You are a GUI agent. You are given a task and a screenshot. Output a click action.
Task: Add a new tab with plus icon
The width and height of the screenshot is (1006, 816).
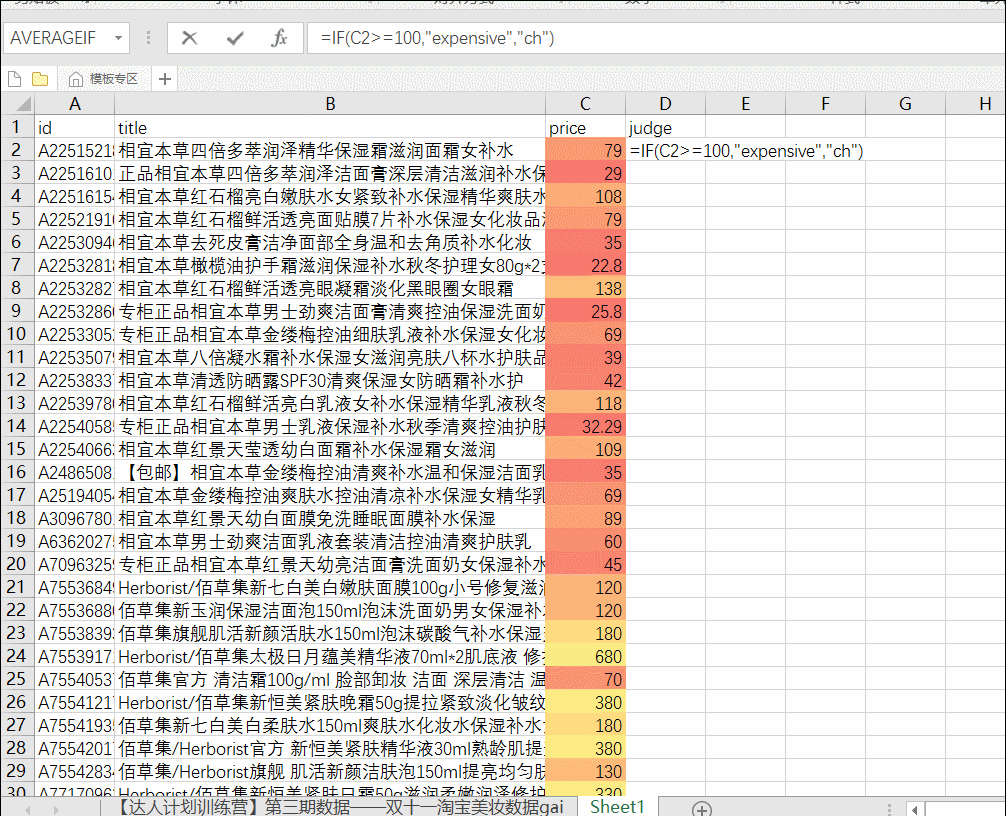point(165,79)
